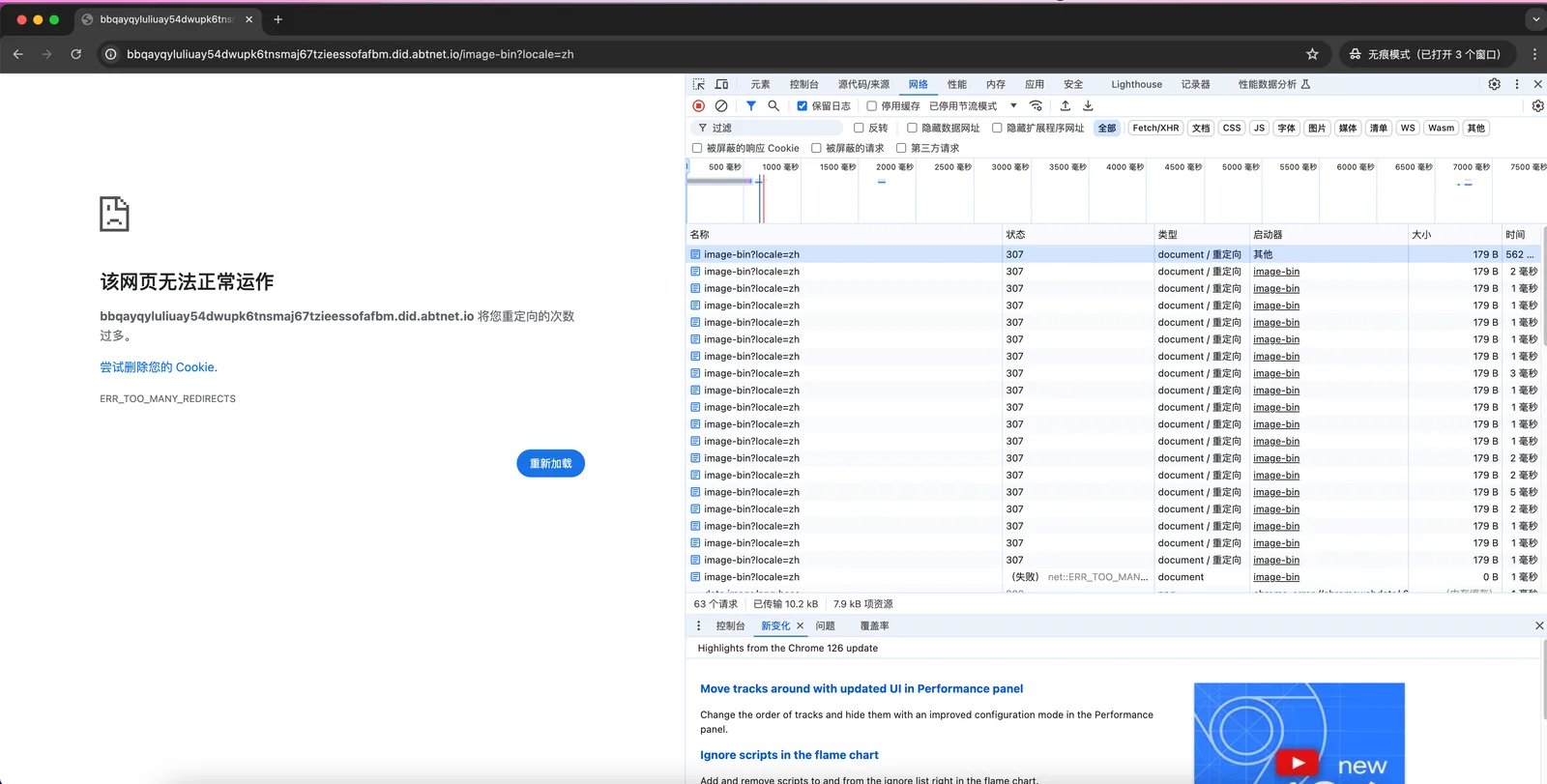Open throttling mode dropdown
This screenshot has height=784, width=1547.
[x=973, y=106]
